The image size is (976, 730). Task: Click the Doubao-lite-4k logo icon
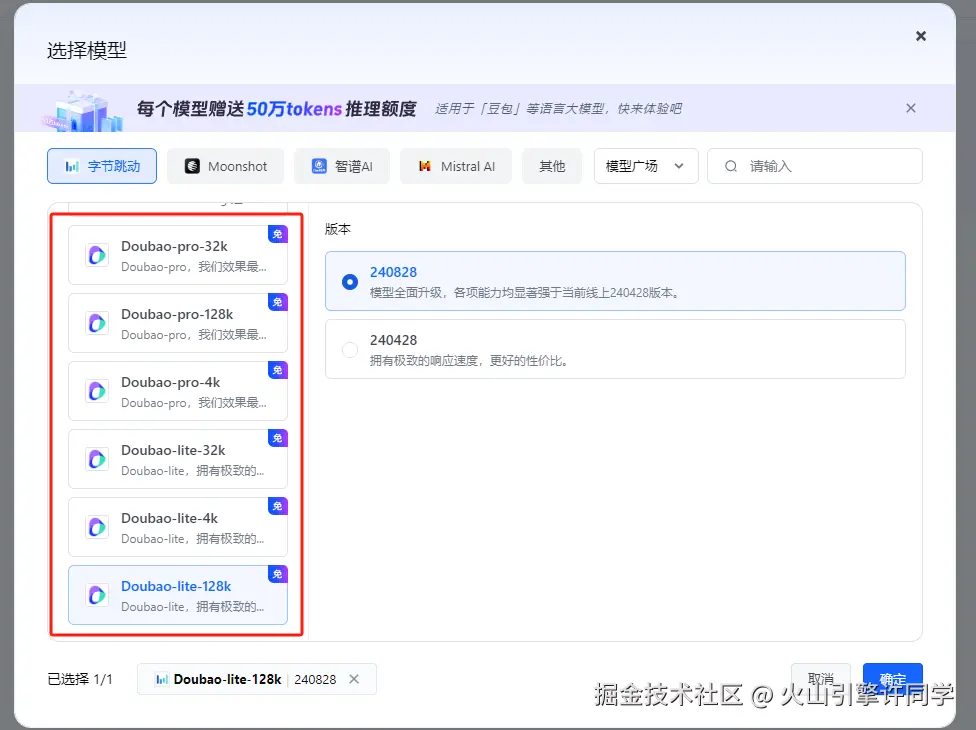tap(96, 527)
